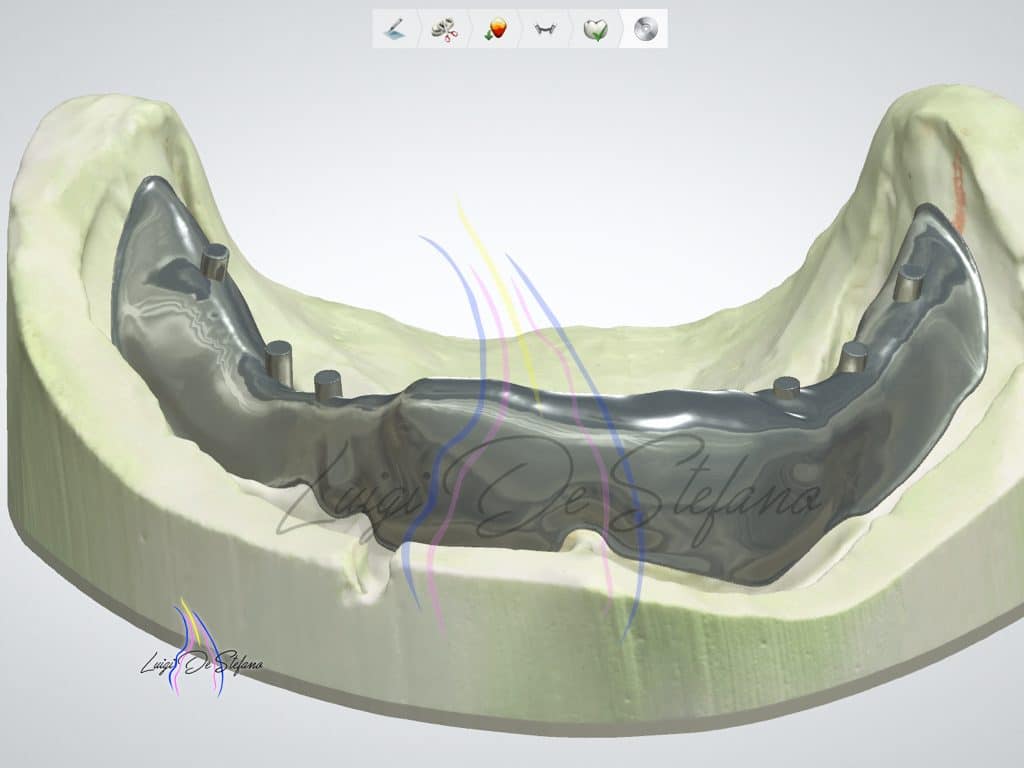
Task: Click the right implant post nearest the center
Action: click(787, 387)
